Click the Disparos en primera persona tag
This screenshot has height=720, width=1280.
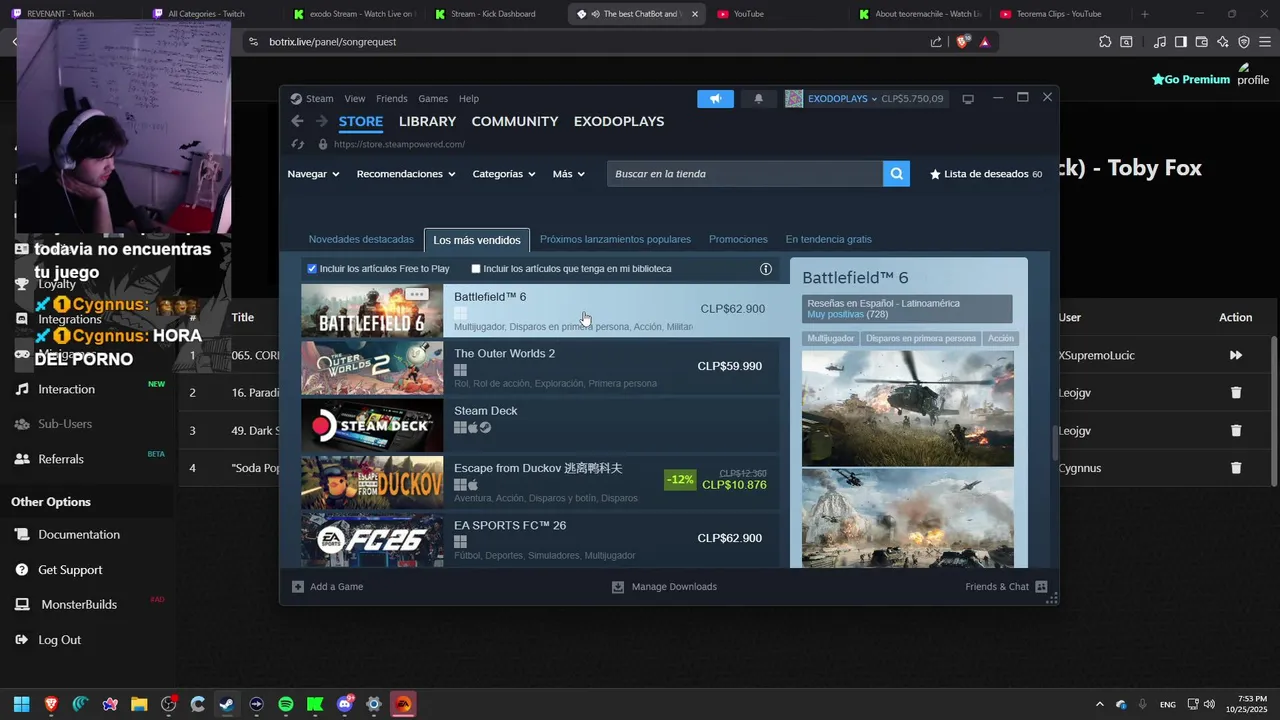920,339
